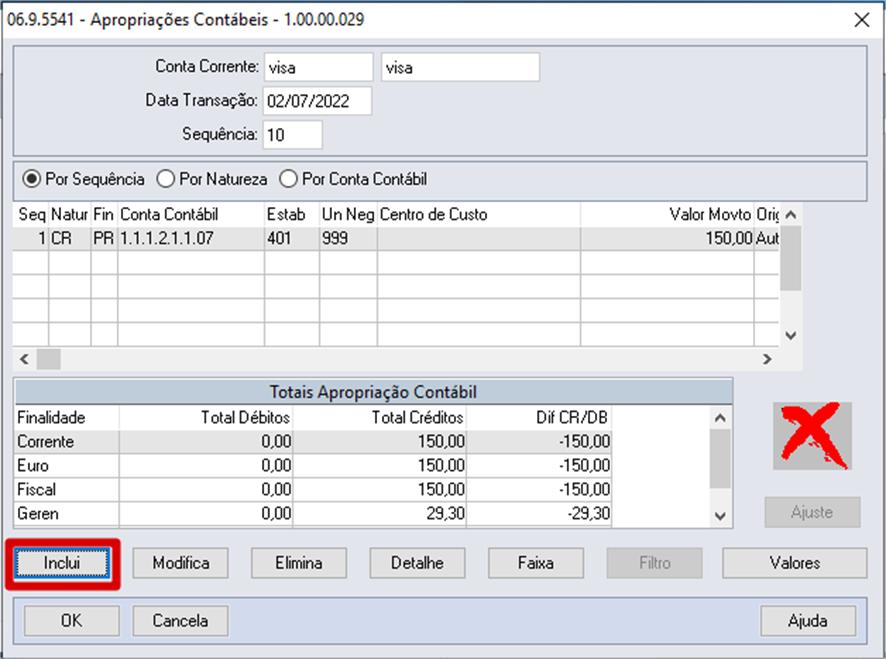Screen dimensions: 886x659
Task: Click the totals table scroll up arrow
Action: [x=720, y=418]
